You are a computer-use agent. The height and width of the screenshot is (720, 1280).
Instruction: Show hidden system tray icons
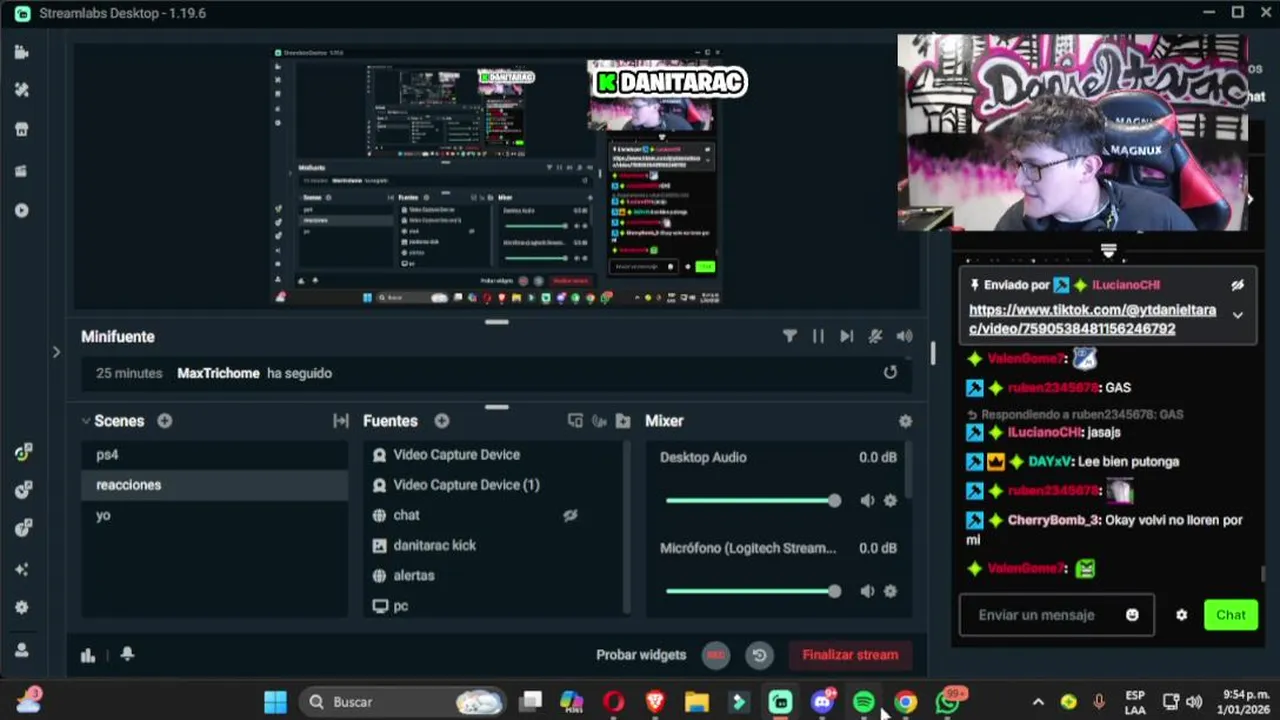click(x=1038, y=702)
